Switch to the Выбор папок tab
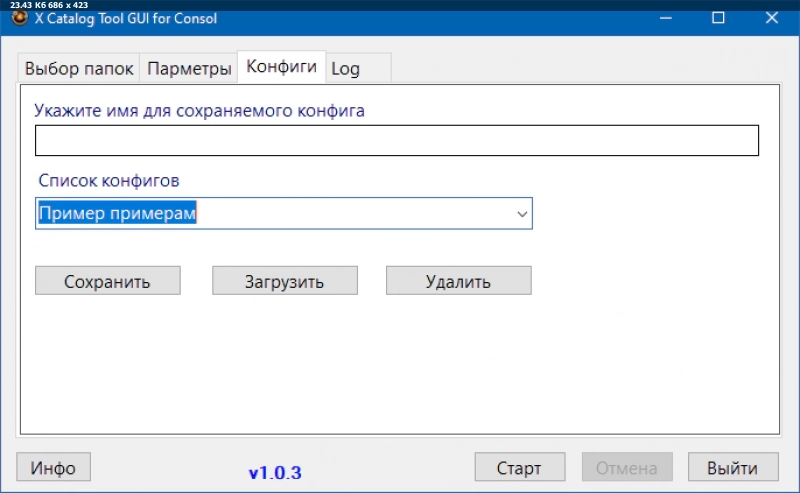The width and height of the screenshot is (800, 493). tap(79, 68)
